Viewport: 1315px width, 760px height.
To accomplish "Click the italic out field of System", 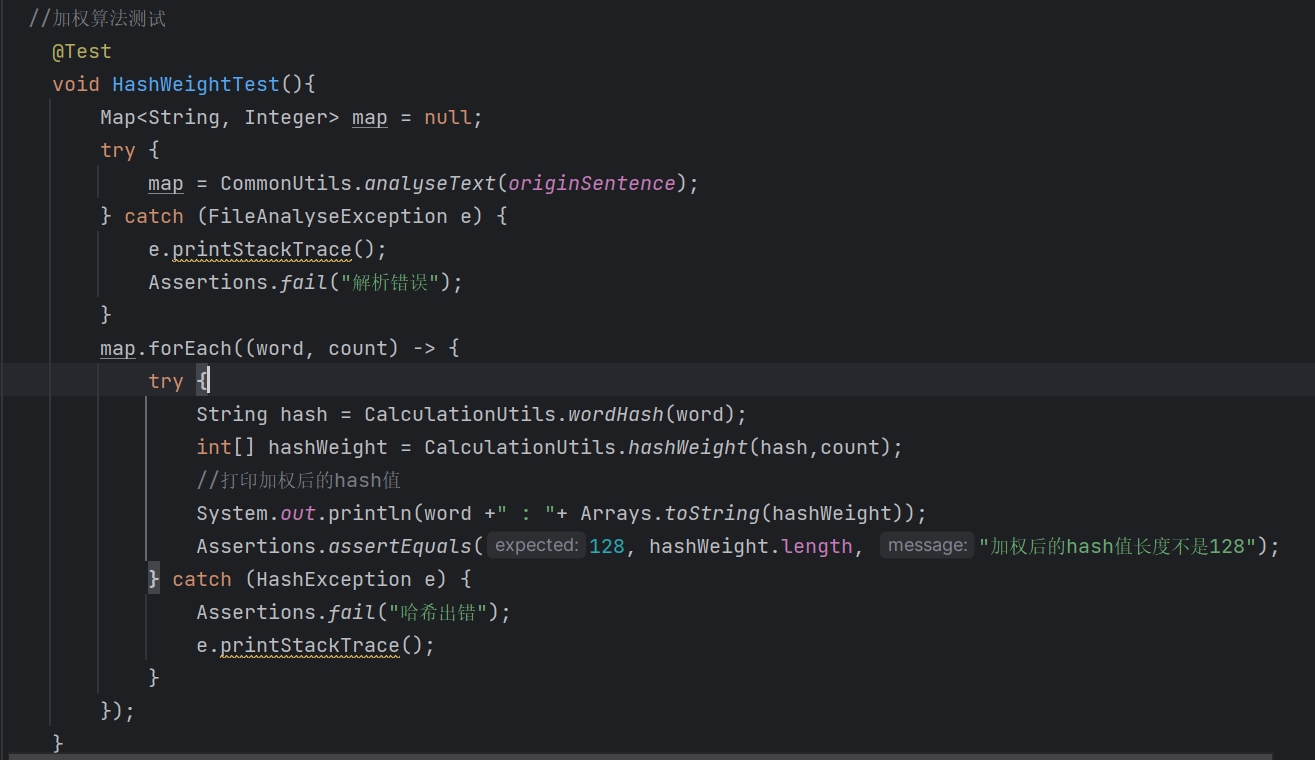I will [x=298, y=513].
